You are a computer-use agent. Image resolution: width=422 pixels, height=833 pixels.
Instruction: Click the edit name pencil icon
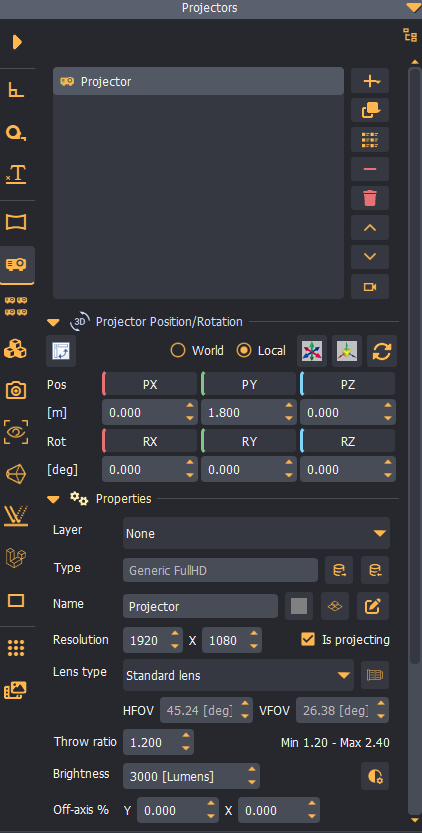click(373, 606)
